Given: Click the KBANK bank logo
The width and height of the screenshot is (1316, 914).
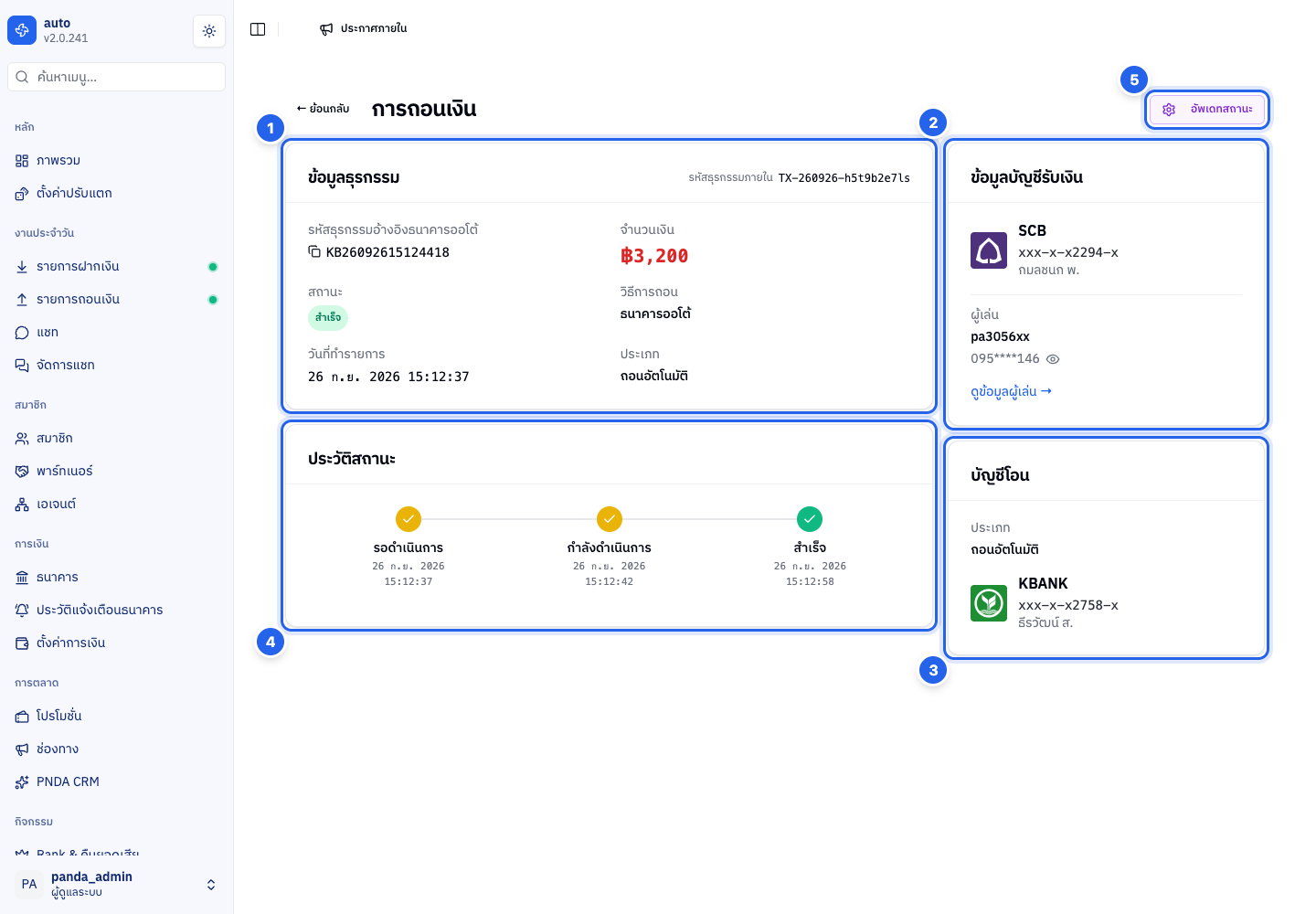Looking at the screenshot, I should (989, 603).
